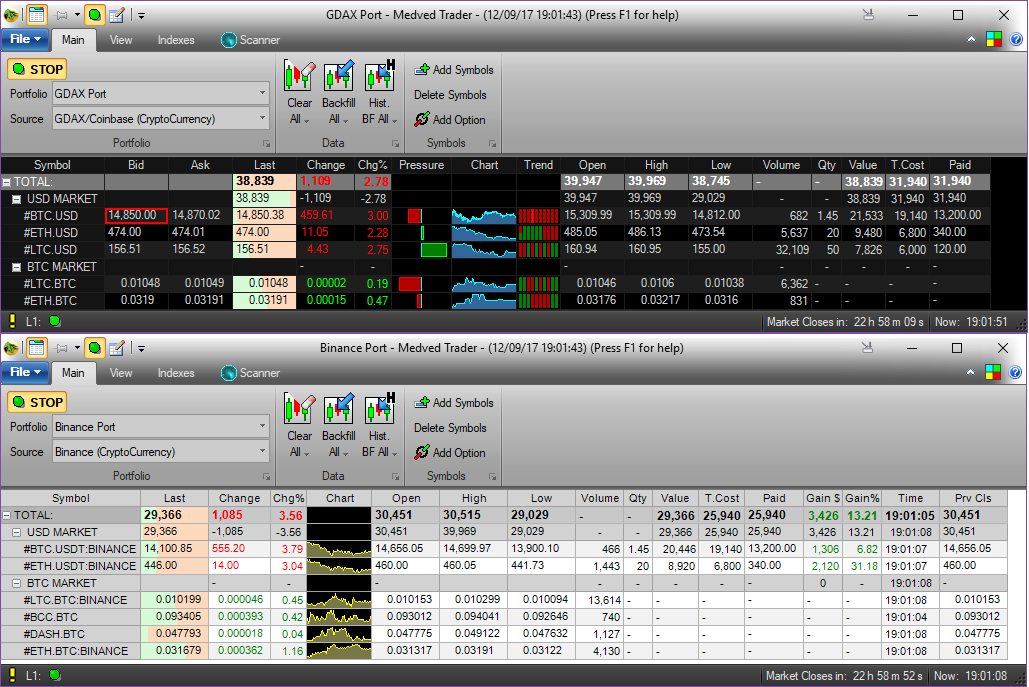
Task: Click edit note icon in Binance title bar
Action: [117, 347]
